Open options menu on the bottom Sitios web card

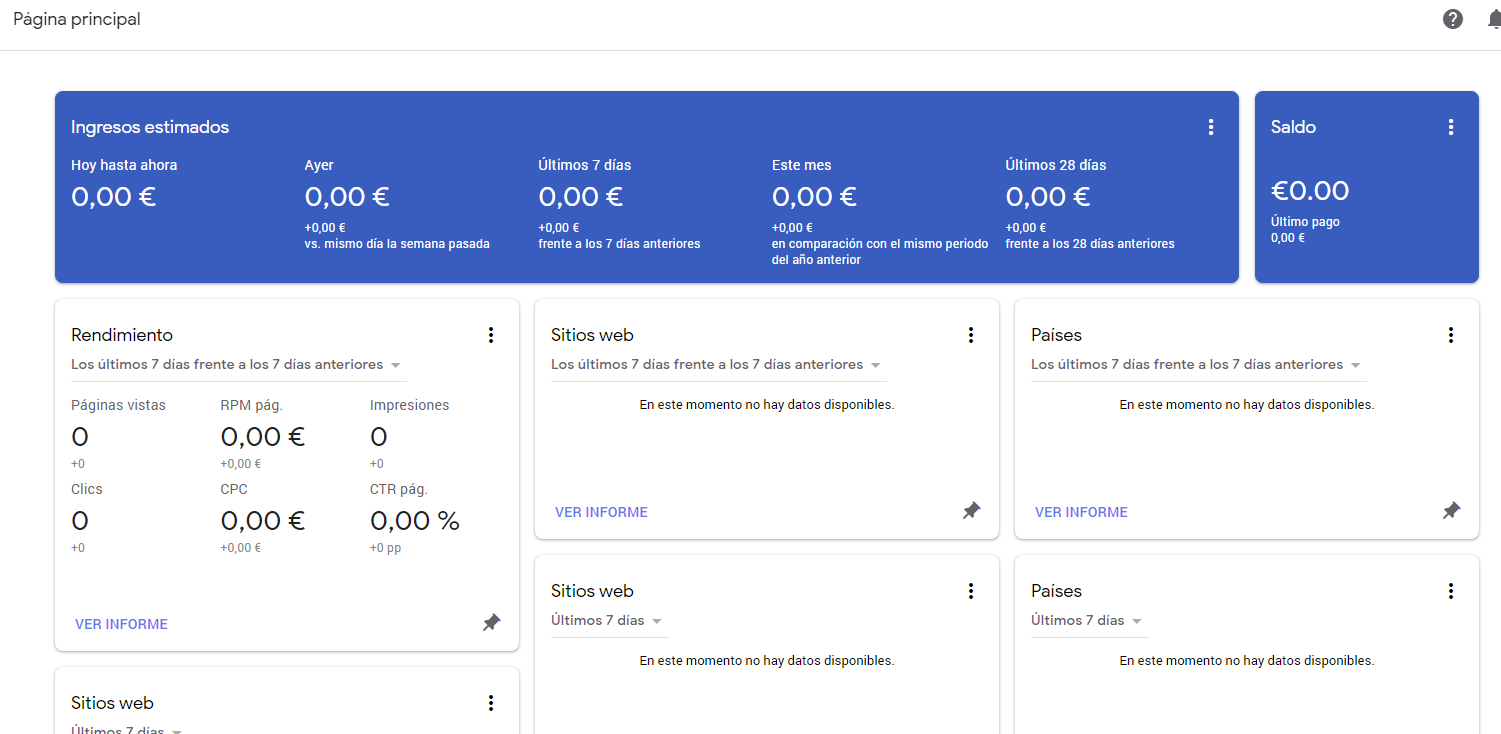pos(971,591)
